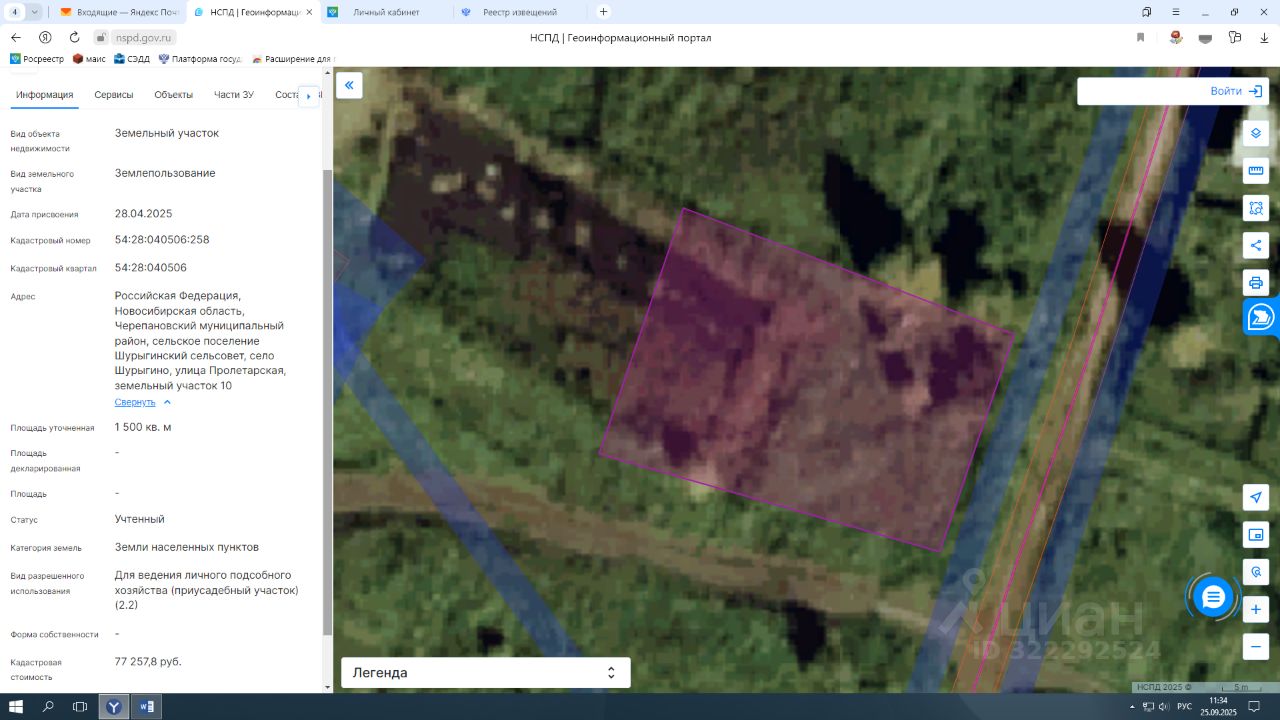1280x720 pixels.
Task: Click the 1 500 кв. м area value
Action: point(143,428)
